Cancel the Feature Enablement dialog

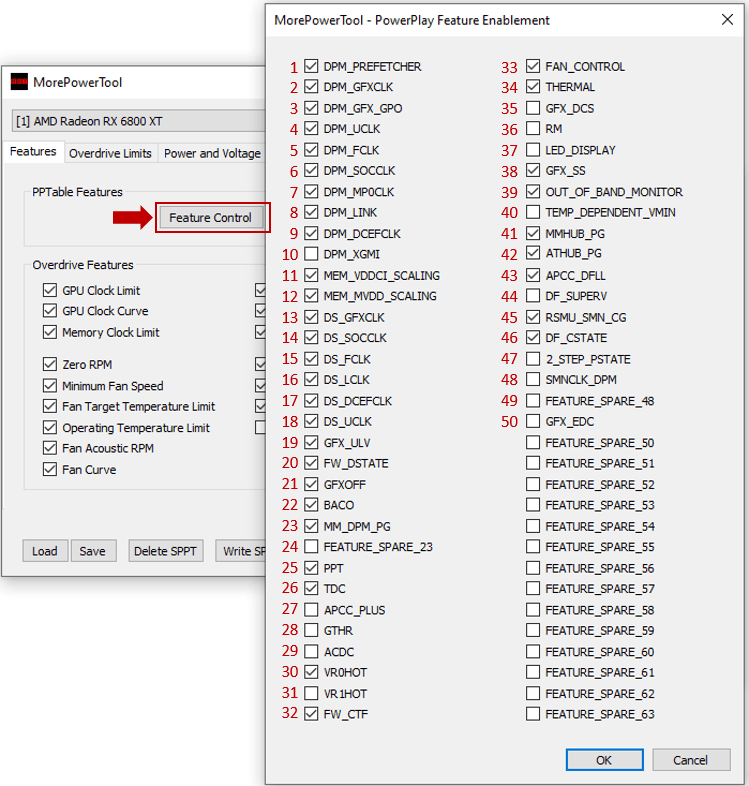point(690,760)
